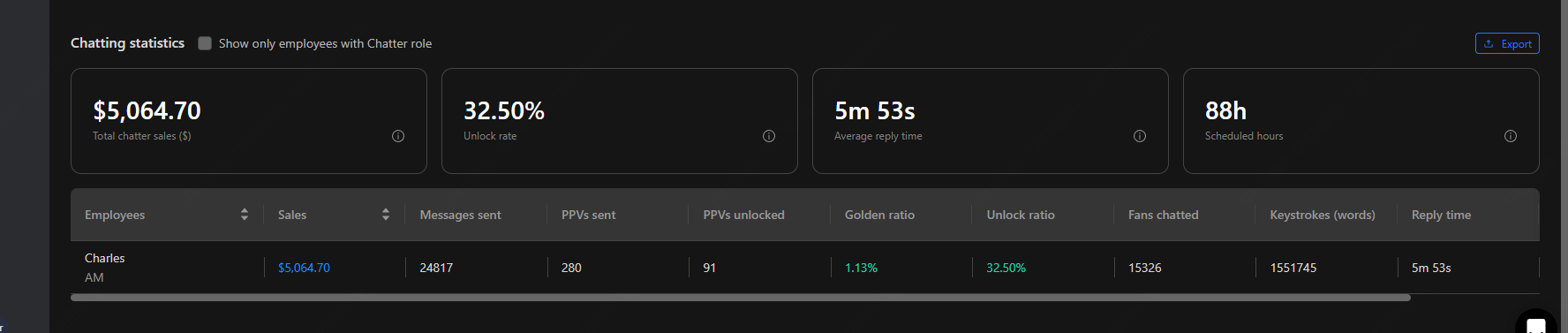The image size is (1568, 333).
Task: Click the horizontal table scrollbar
Action: (x=741, y=298)
